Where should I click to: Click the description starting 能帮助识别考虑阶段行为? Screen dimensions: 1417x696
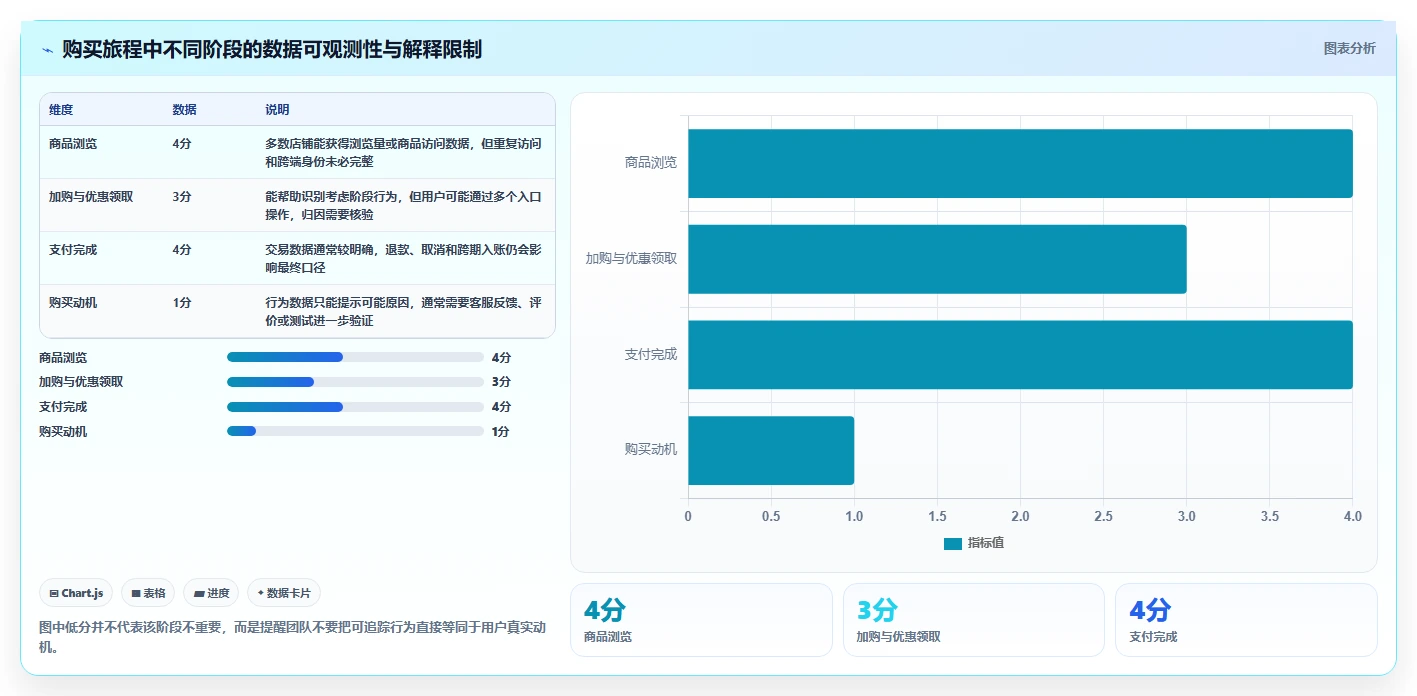click(x=404, y=205)
